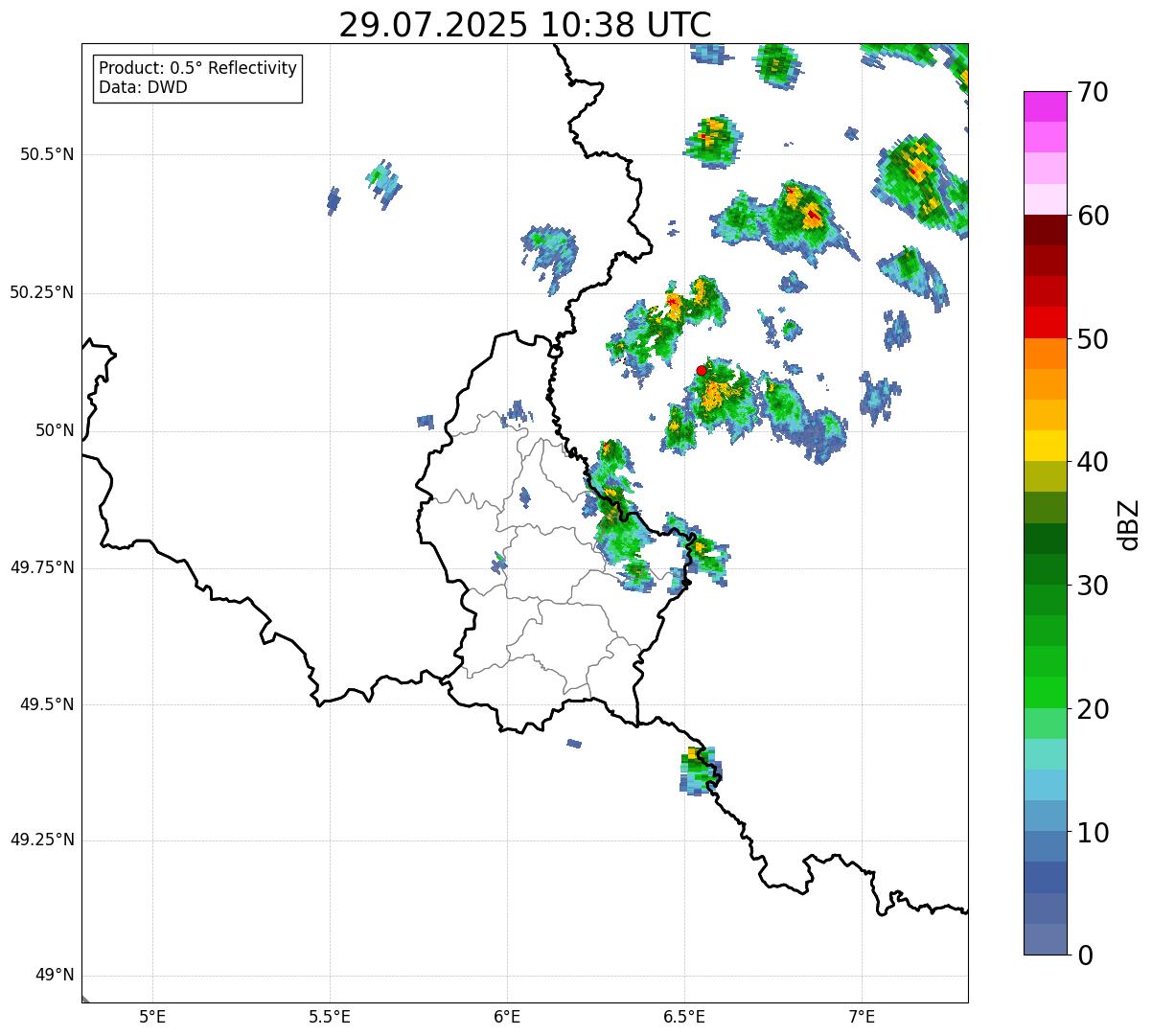
Task: Click the colorbar tick label 40
Action: pyautogui.click(x=1093, y=462)
